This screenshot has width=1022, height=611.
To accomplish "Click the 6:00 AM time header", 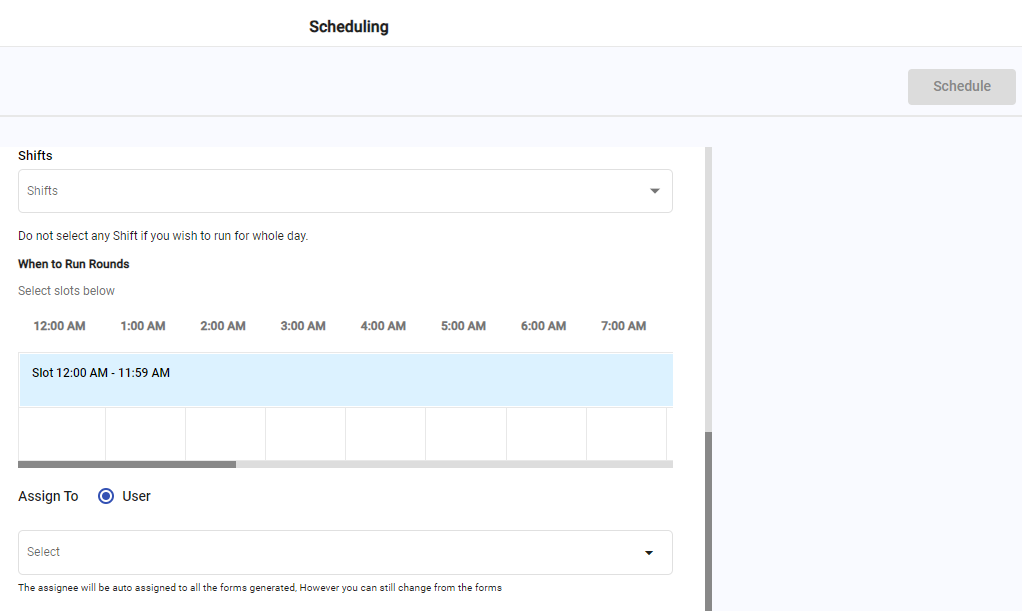I will point(543,326).
